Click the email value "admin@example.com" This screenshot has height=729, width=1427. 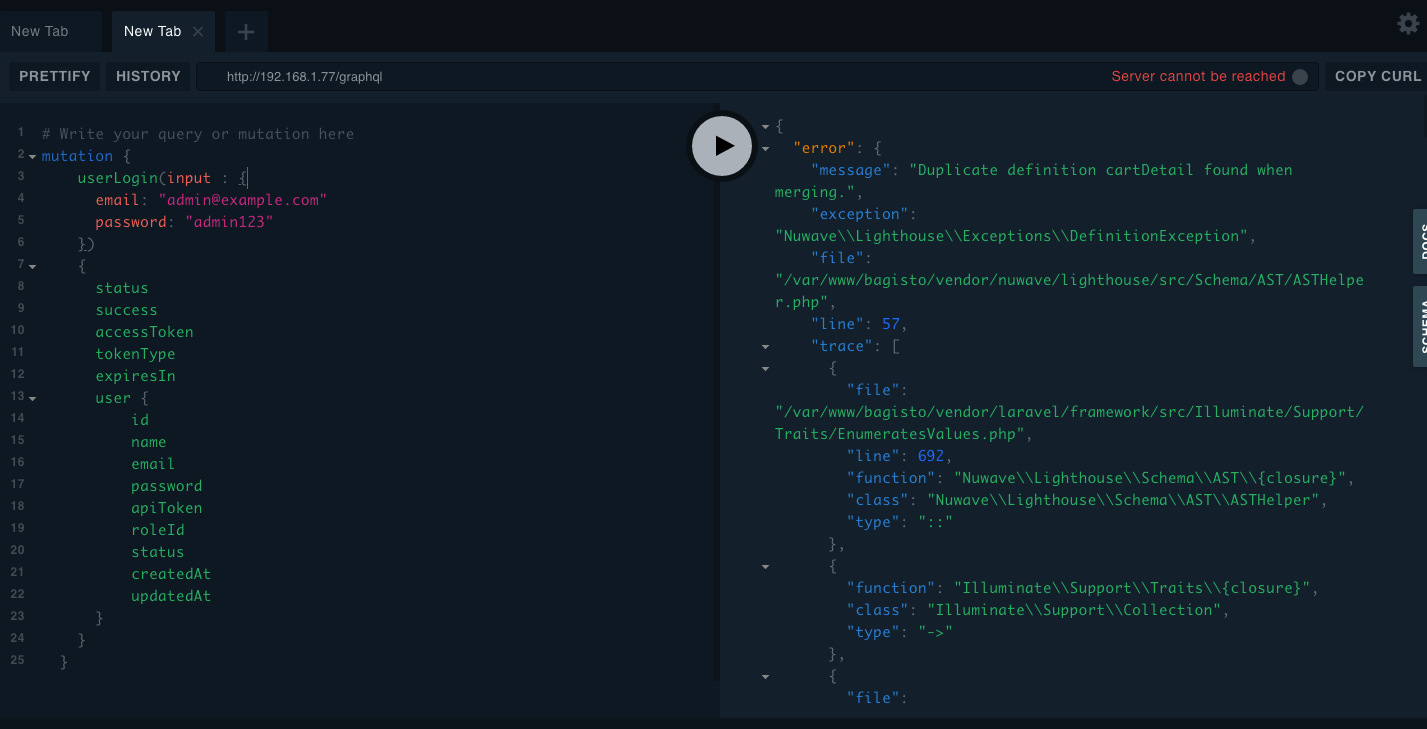243,200
